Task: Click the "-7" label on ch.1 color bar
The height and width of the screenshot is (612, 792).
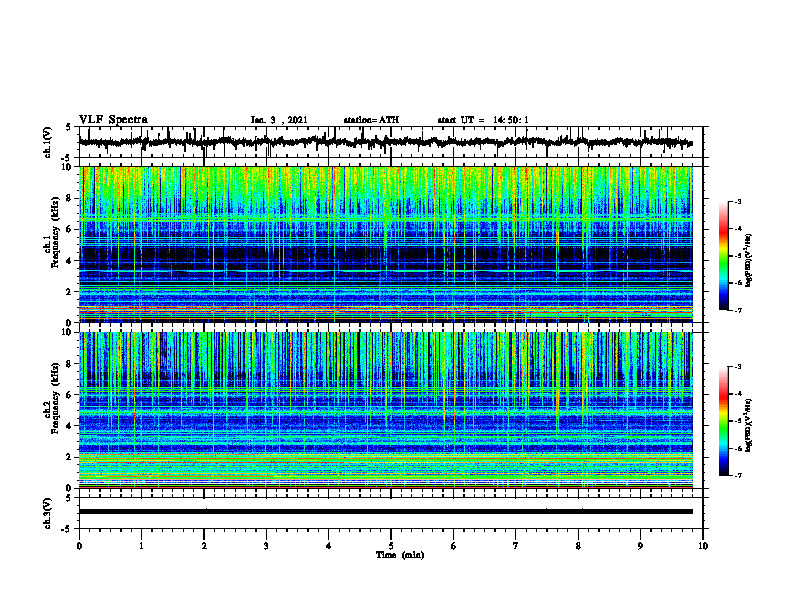Action: [x=738, y=310]
